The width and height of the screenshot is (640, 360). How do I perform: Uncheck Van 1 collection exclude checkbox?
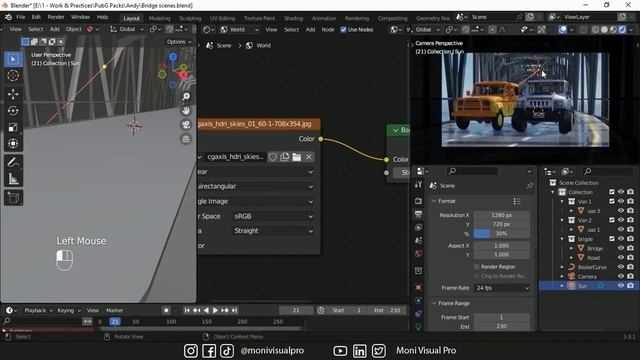point(611,201)
